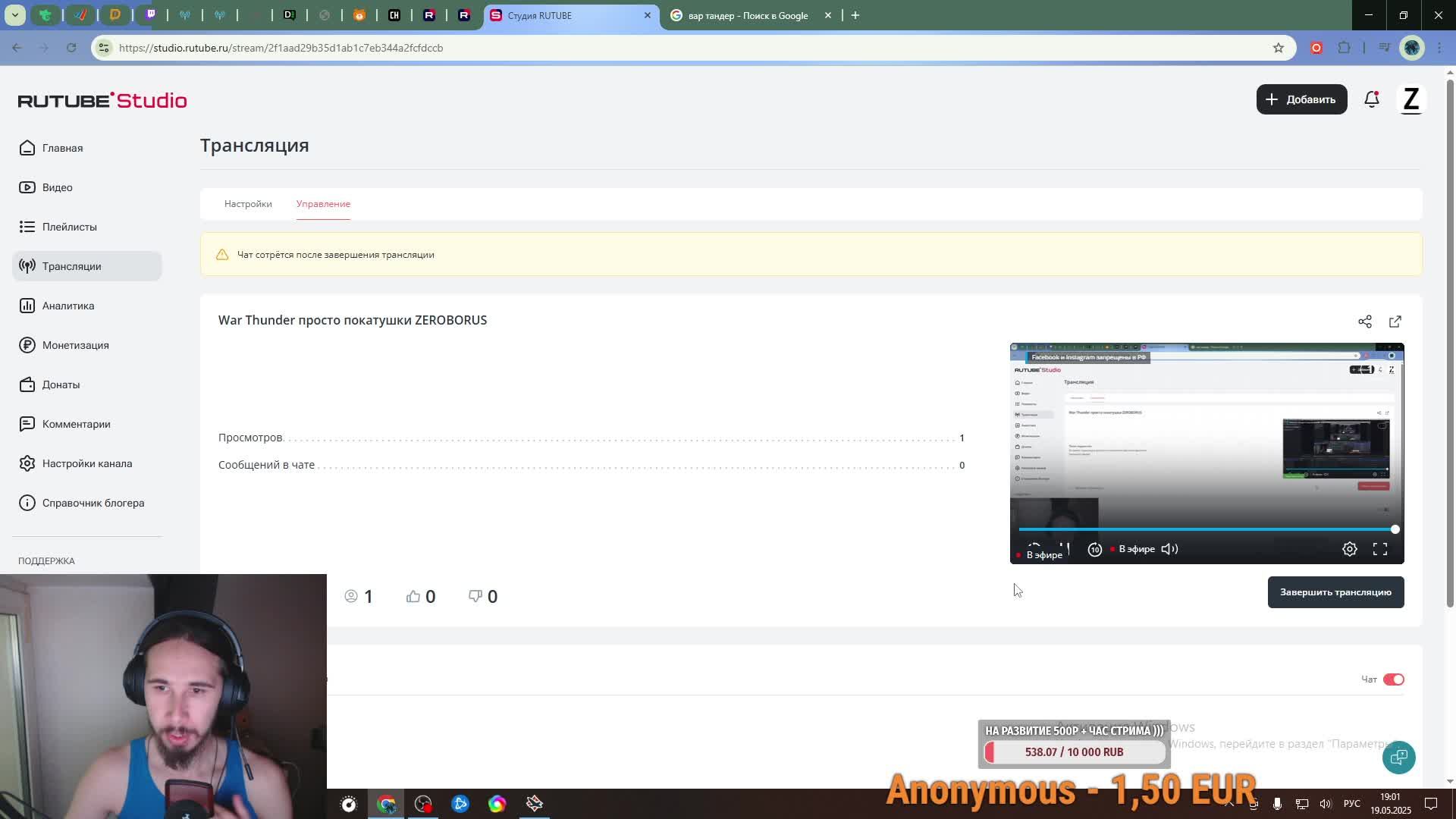This screenshot has height=819, width=1456.
Task: Click the browser address bar URL
Action: [281, 48]
